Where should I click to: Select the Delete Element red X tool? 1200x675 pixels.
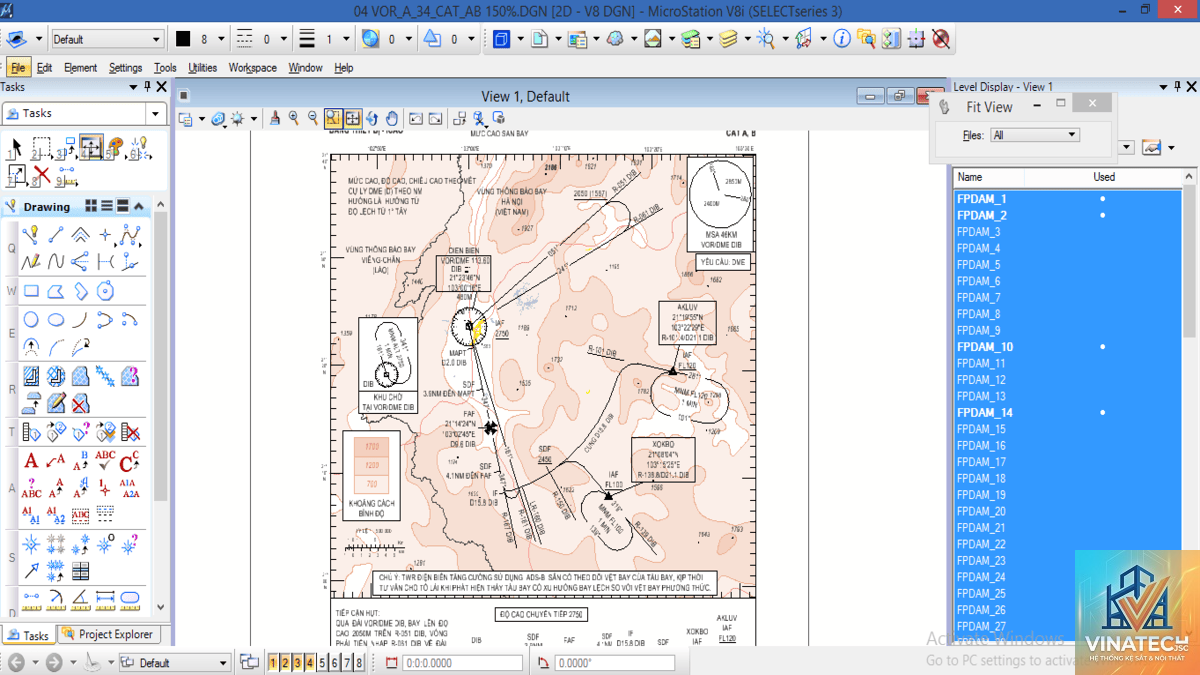[x=41, y=176]
